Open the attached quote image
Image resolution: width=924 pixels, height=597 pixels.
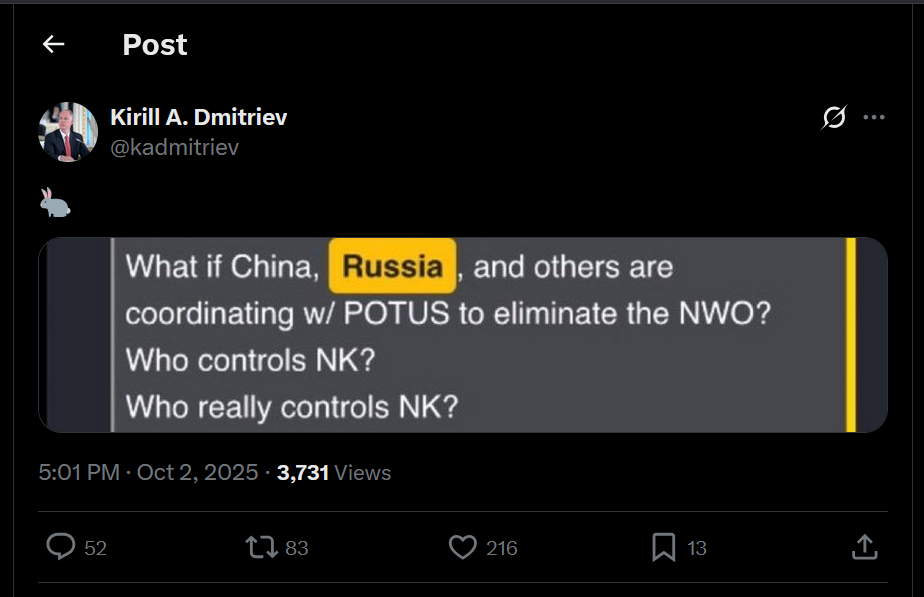click(462, 334)
